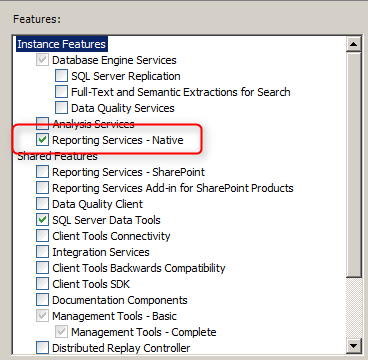Enable the SQL Server Replication checkbox
The width and height of the screenshot is (368, 360).
tap(61, 76)
